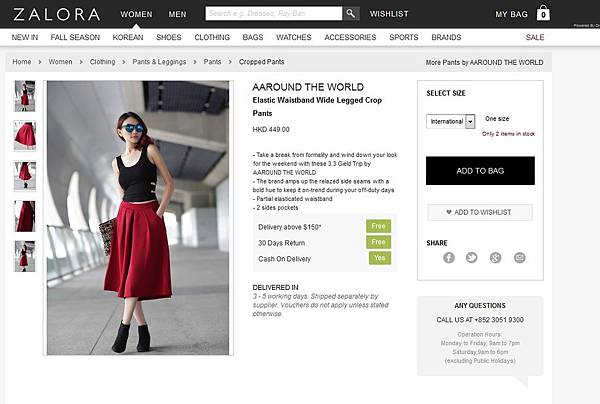Image resolution: width=600 pixels, height=404 pixels.
Task: Click the HKD 449.00 price
Action: [x=271, y=129]
